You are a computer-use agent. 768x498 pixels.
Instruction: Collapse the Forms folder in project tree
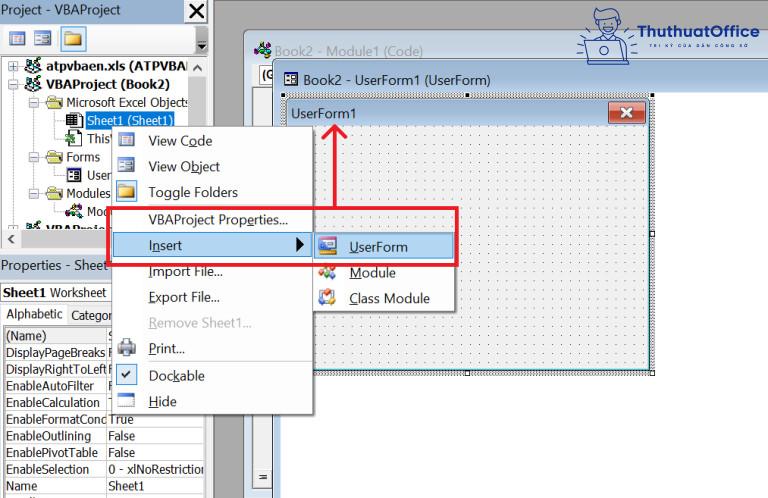[x=33, y=157]
